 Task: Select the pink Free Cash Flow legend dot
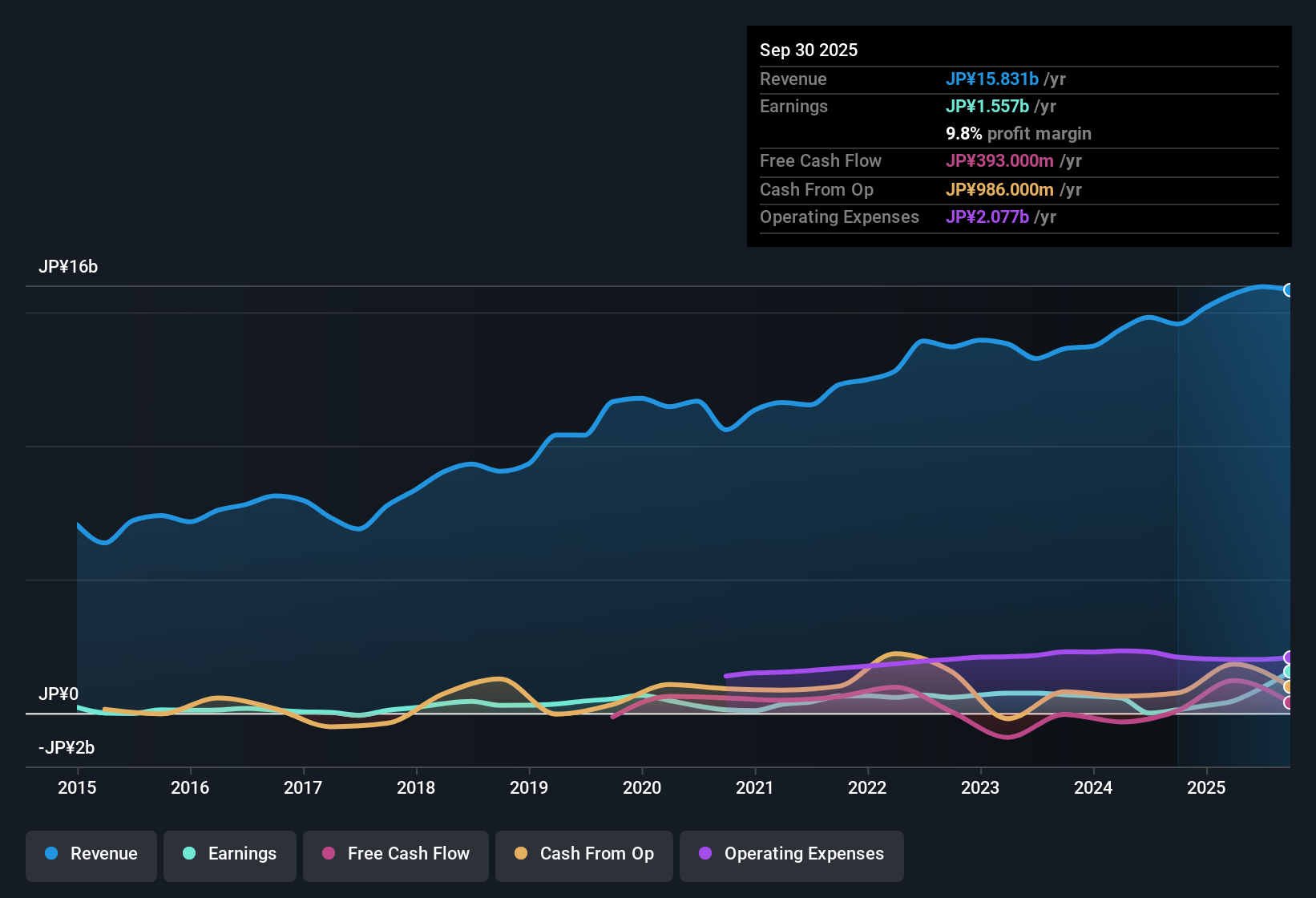click(328, 854)
